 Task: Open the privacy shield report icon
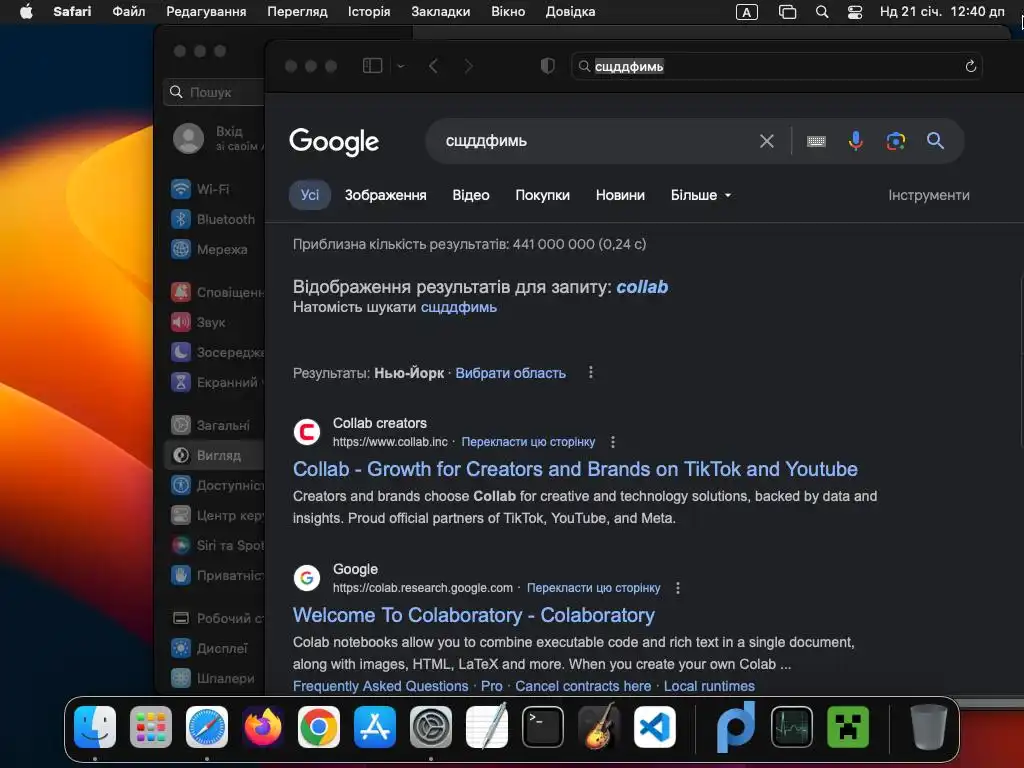click(x=547, y=66)
